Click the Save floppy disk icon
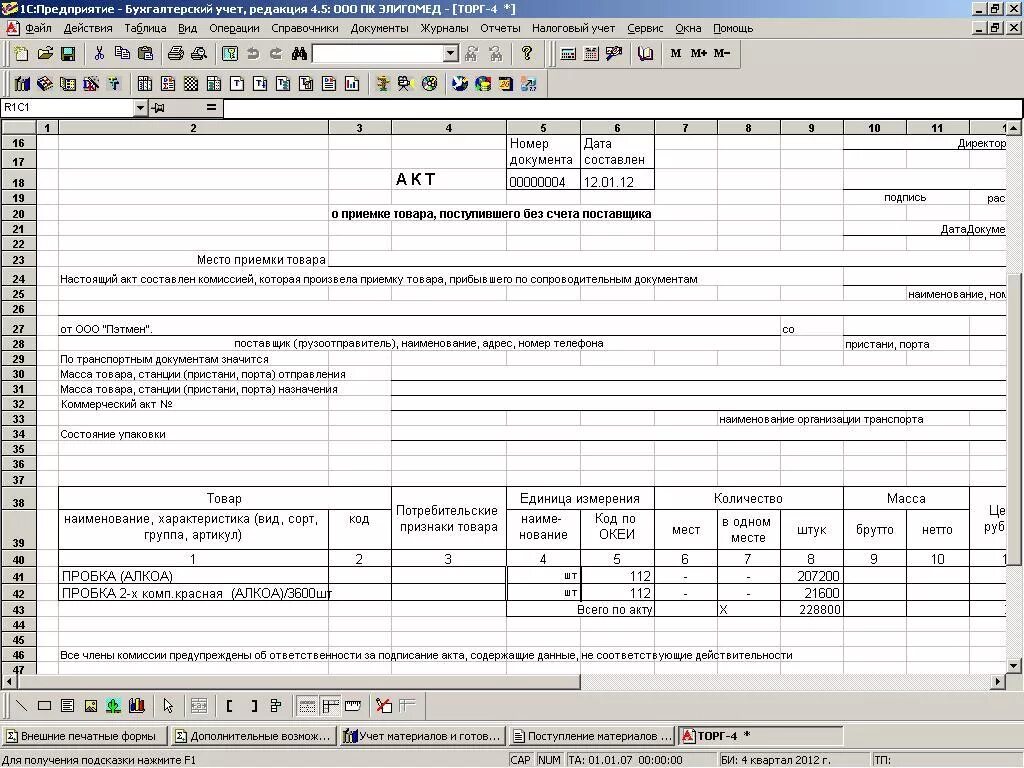Screen dimensions: 1024x768 click(x=68, y=54)
